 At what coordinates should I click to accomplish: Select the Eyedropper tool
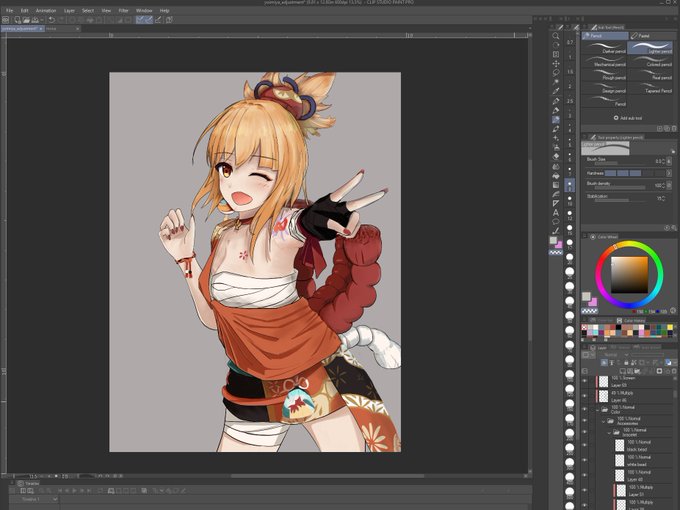point(556,91)
